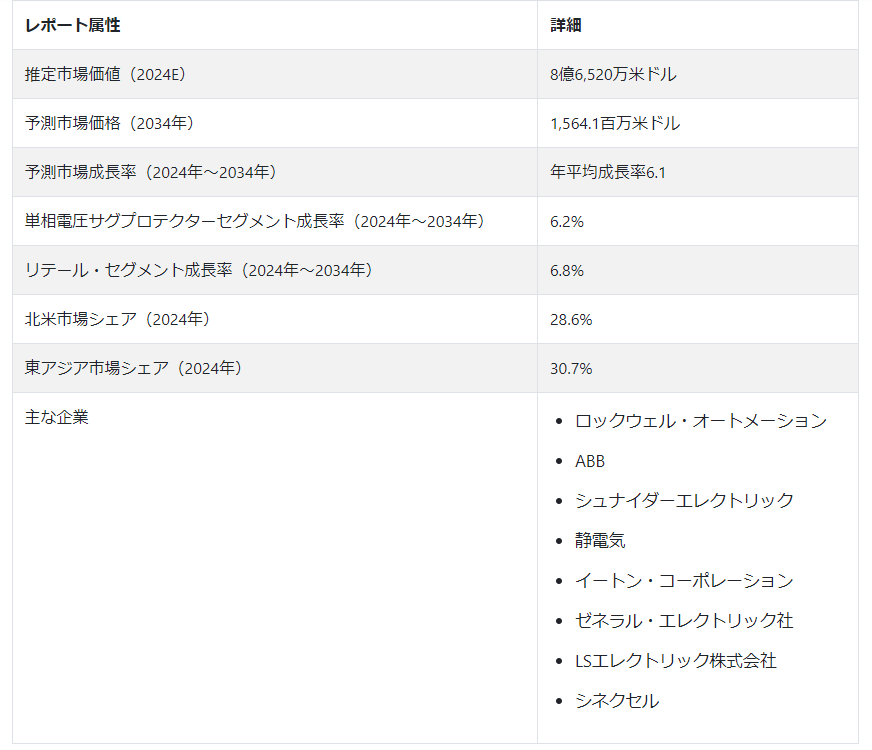872x750 pixels.
Task: Click the 8億6,520万米ドル value cell
Action: point(613,74)
